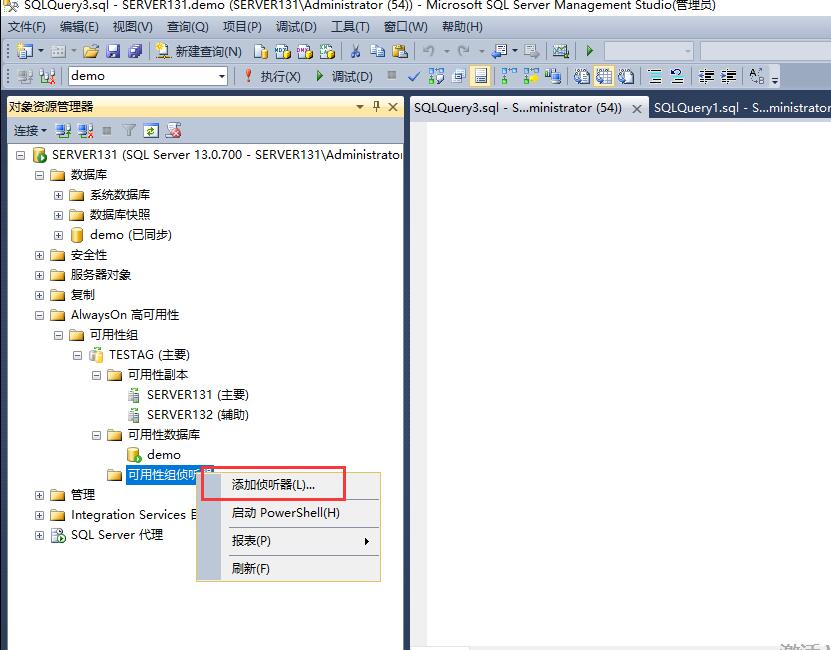Image resolution: width=831 pixels, height=650 pixels.
Task: Uncomment the selected lines
Action: 677,76
